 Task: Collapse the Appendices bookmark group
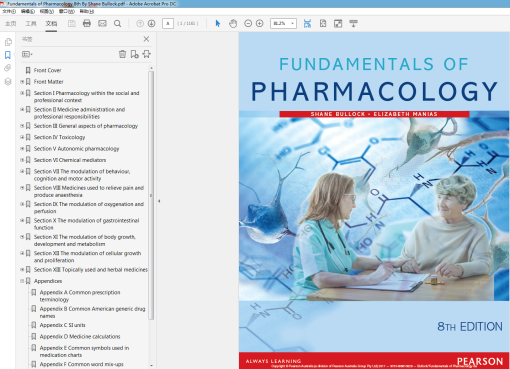click(22, 281)
